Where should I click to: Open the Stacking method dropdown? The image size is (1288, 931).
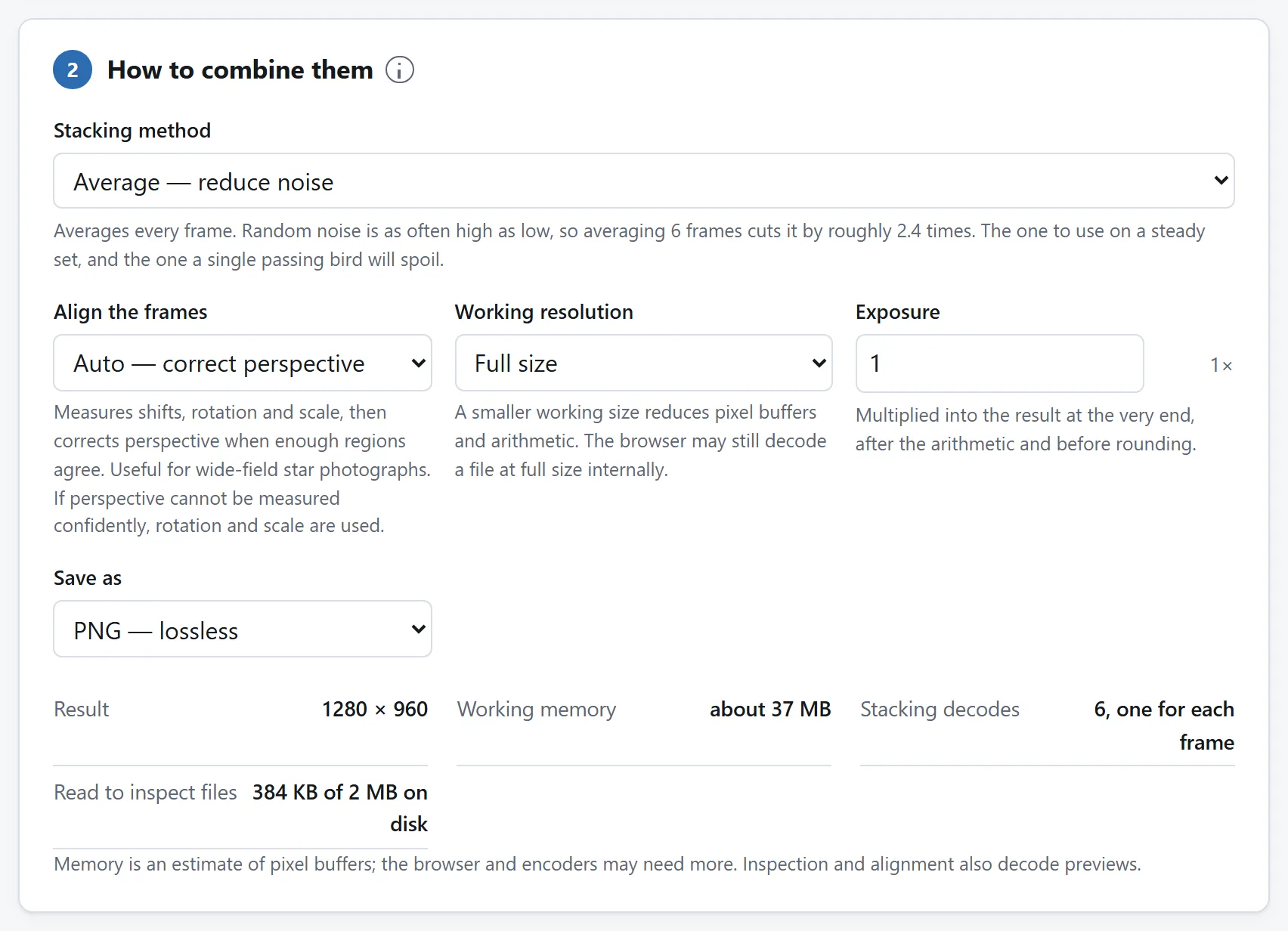coord(644,181)
